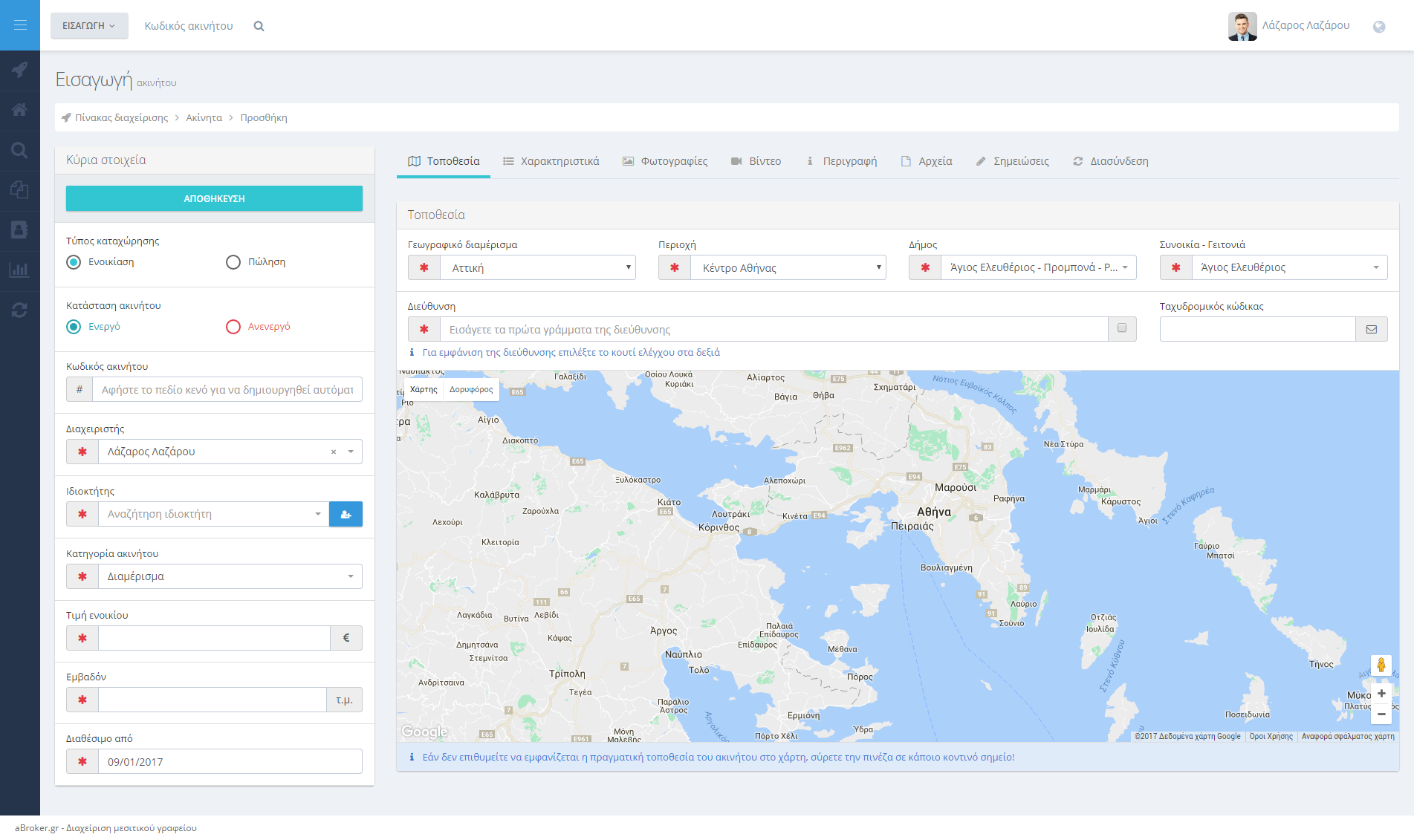The width and height of the screenshot is (1414, 840).
Task: Open the bar chart statistics sidebar icon
Action: click(20, 270)
